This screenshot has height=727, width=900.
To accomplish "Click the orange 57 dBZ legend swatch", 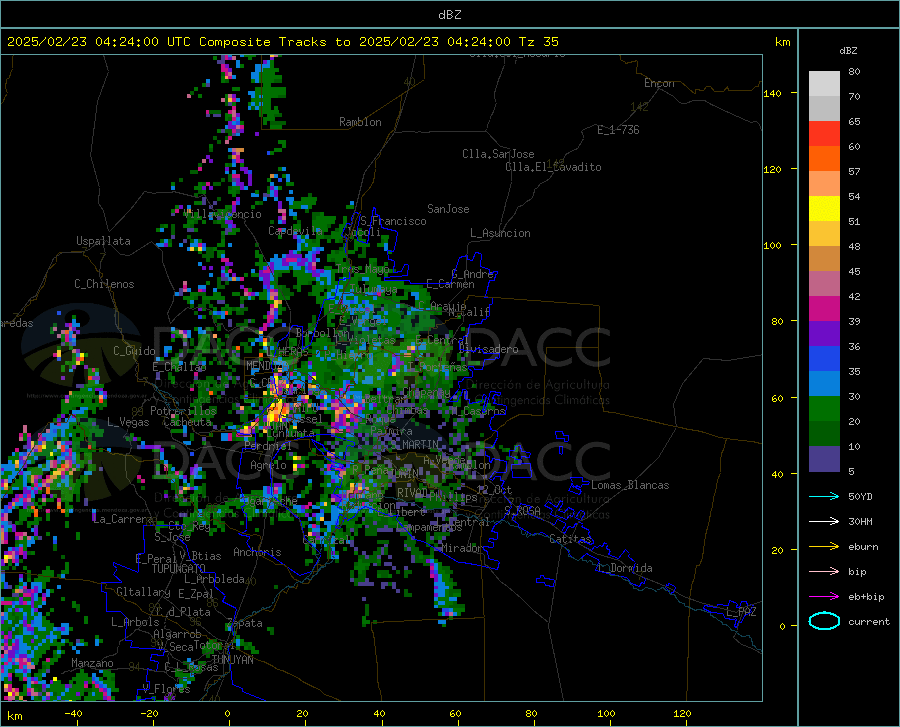I will 824,159.
